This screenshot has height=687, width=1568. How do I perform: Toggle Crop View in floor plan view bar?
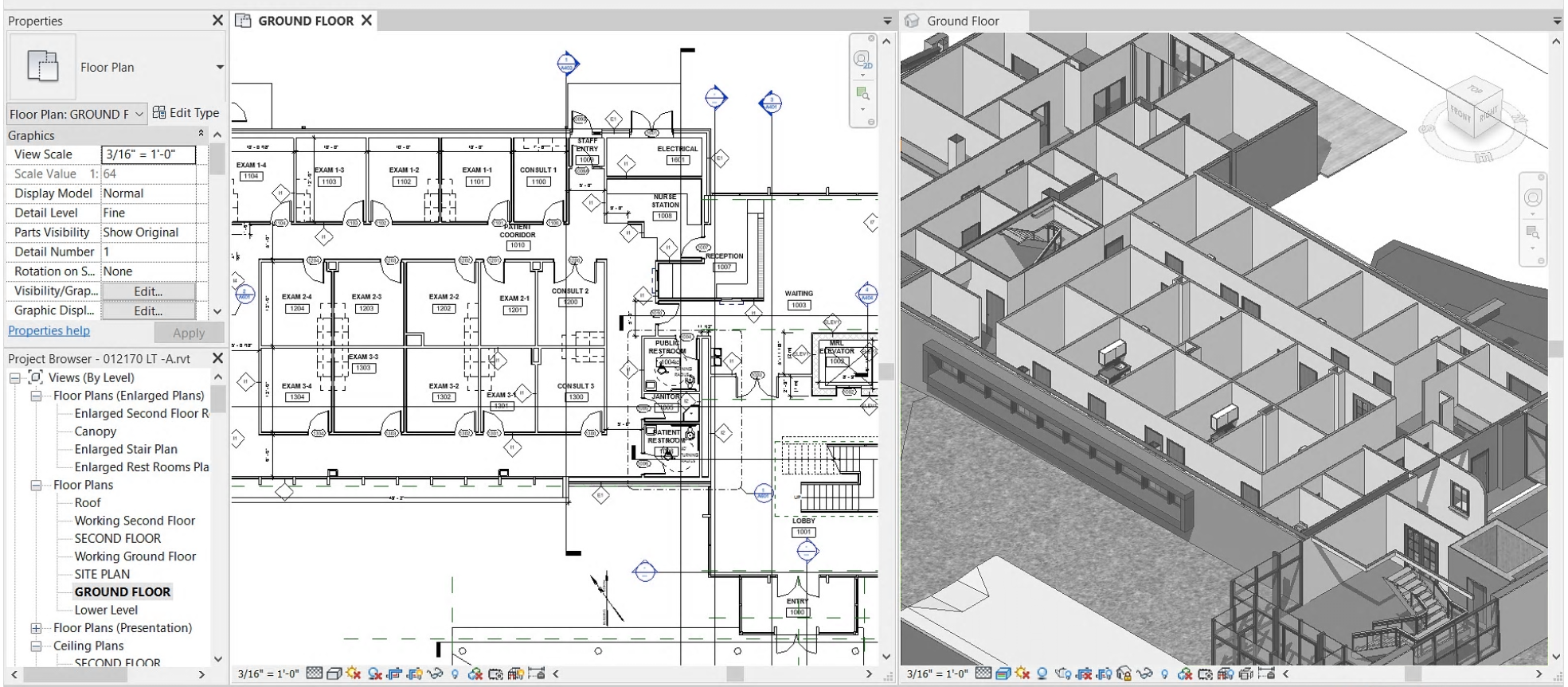point(394,673)
